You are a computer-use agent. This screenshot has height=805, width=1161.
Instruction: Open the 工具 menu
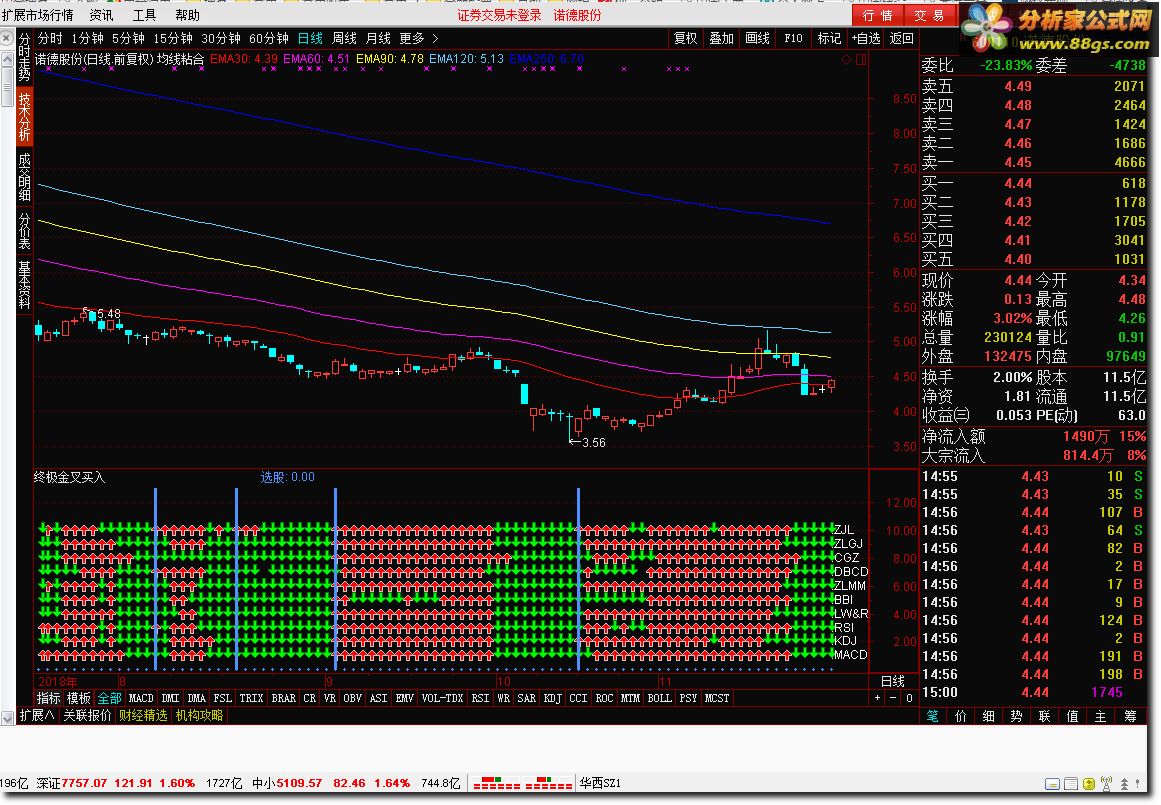tap(144, 16)
